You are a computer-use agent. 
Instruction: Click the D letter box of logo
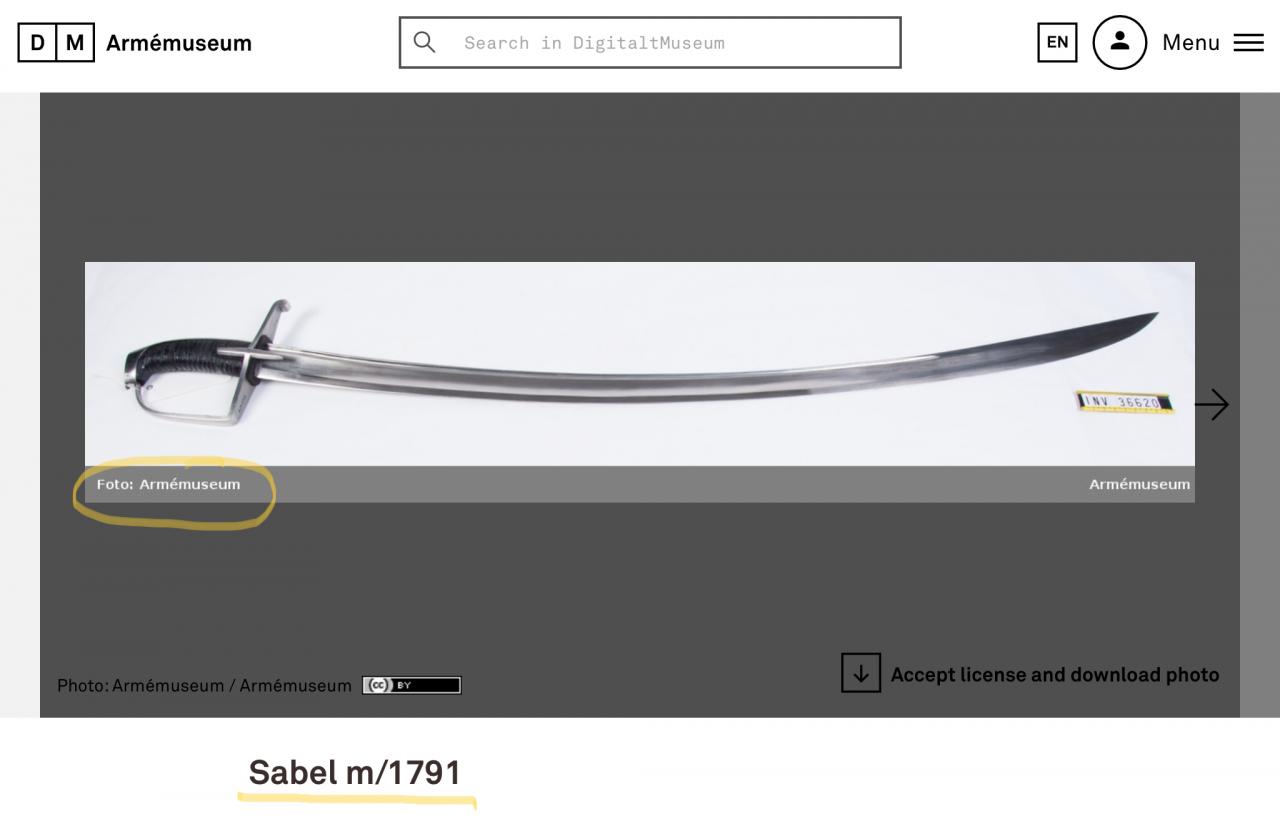click(x=37, y=43)
